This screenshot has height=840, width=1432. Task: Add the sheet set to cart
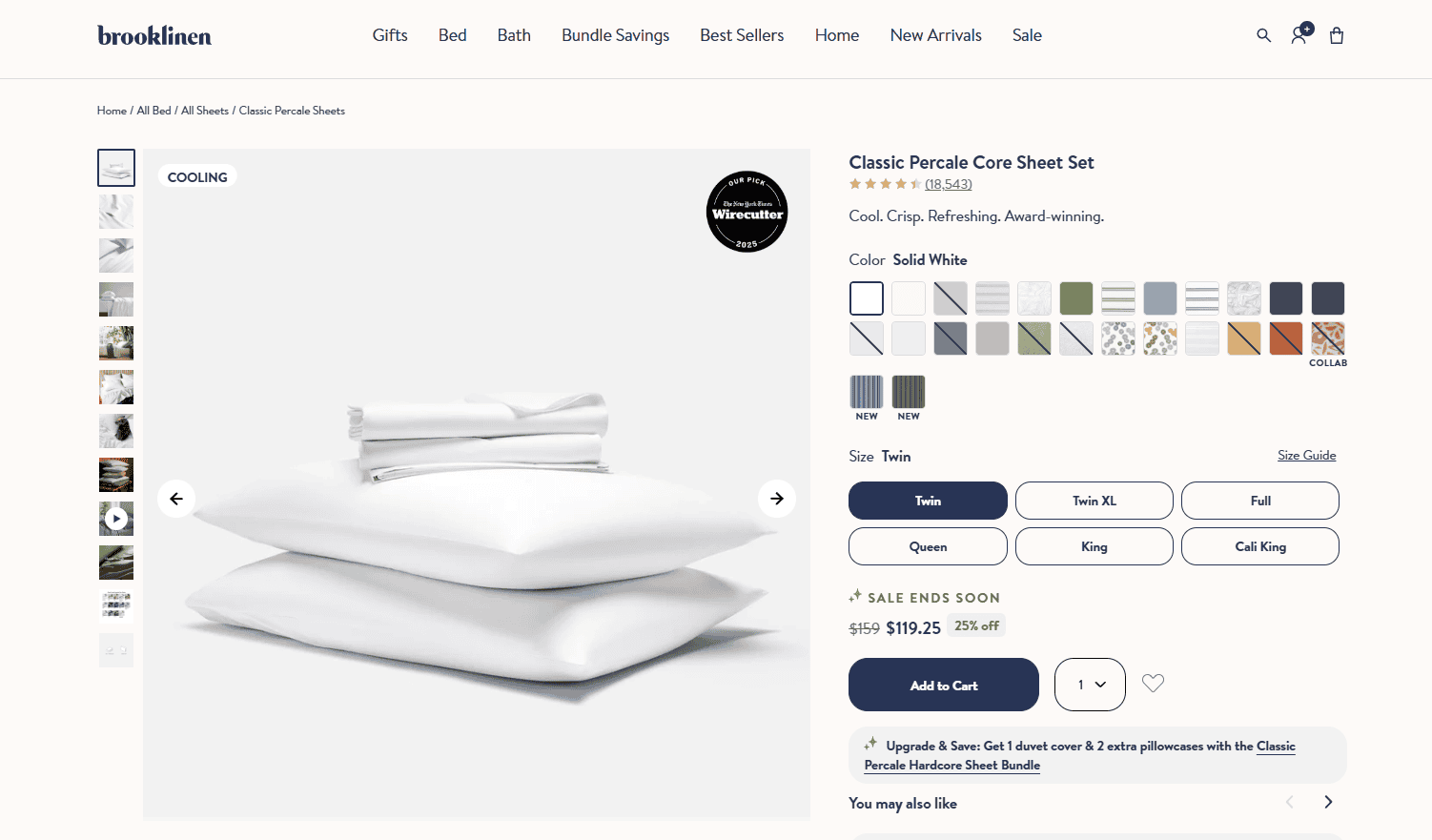tap(944, 685)
